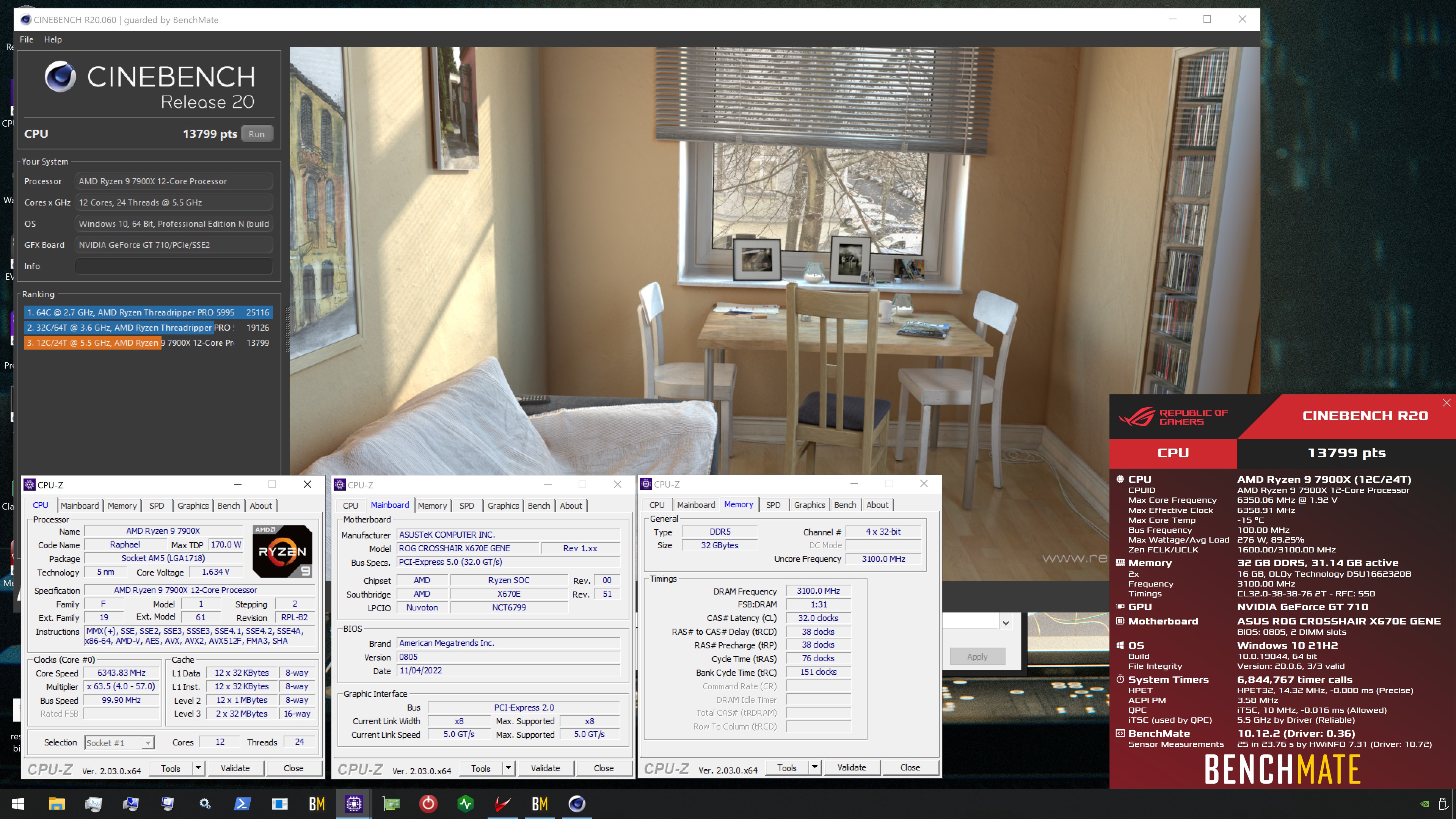Image resolution: width=1456 pixels, height=819 pixels.
Task: Switch to CPU tab in the Memory CPU-Z window
Action: (657, 505)
